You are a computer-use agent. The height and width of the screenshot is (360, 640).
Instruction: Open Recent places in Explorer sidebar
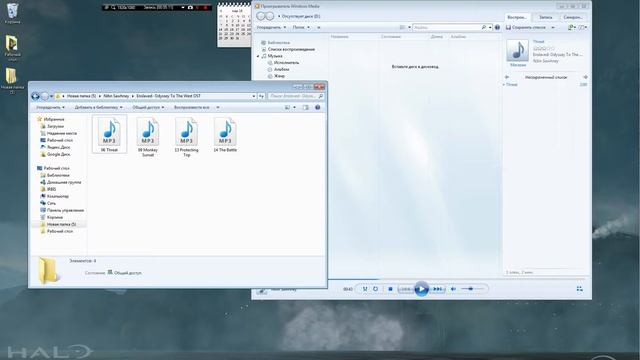58,133
